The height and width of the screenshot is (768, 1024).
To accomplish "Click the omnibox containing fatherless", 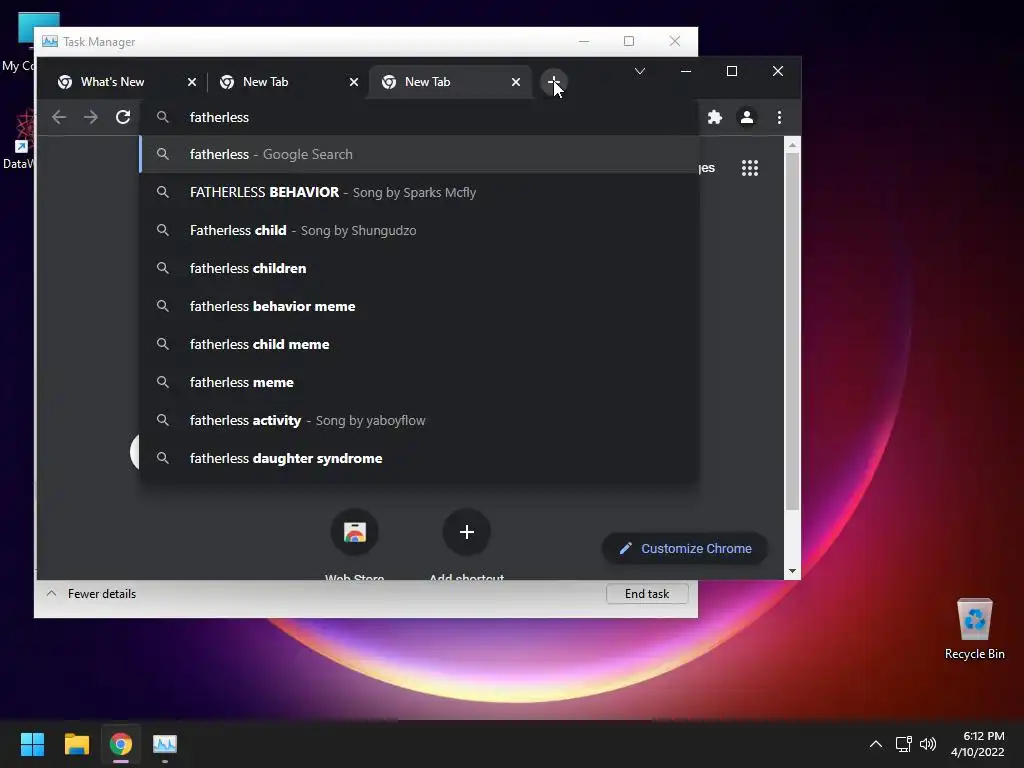I will 418,118.
